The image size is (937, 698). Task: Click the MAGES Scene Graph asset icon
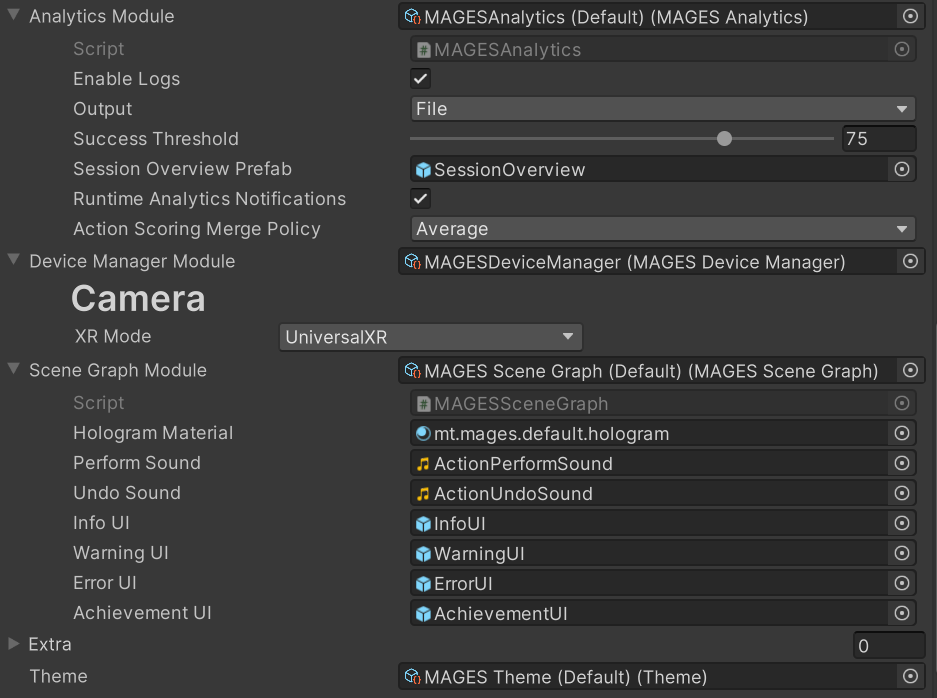412,371
